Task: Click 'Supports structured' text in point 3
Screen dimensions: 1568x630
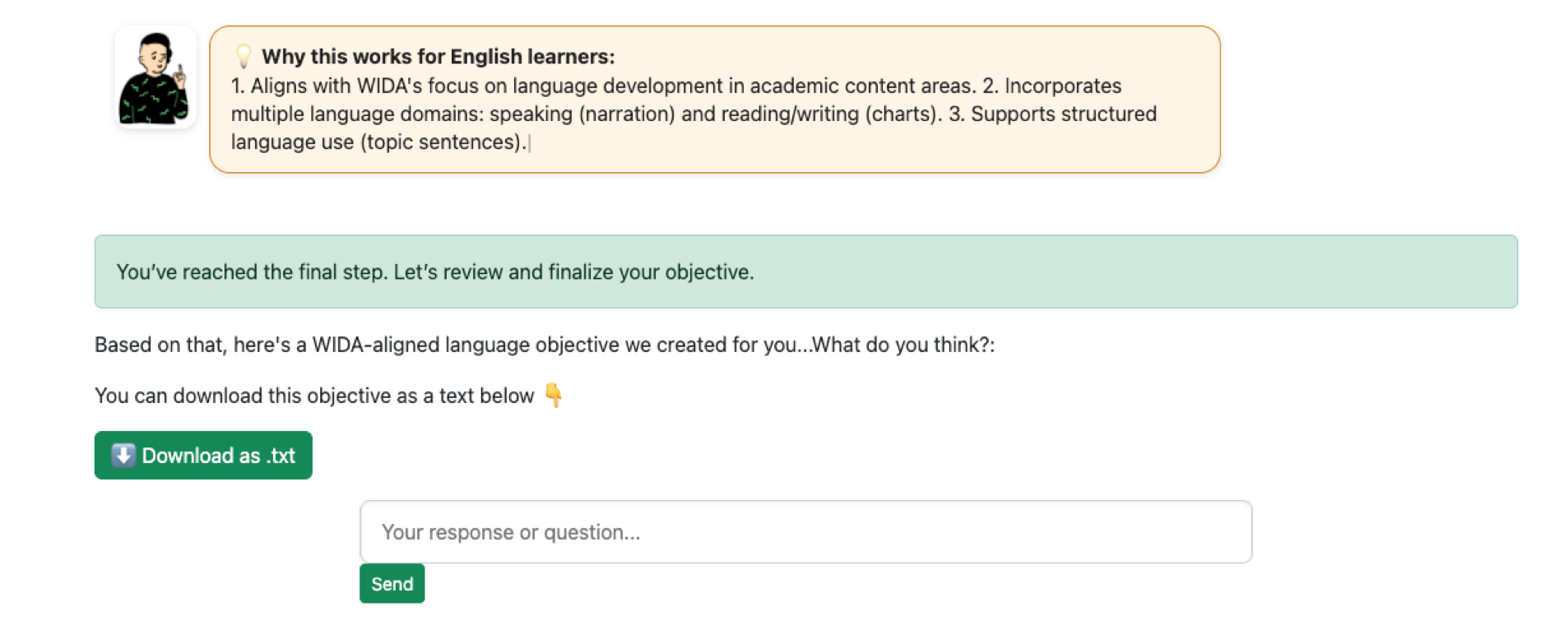Action: click(1064, 114)
